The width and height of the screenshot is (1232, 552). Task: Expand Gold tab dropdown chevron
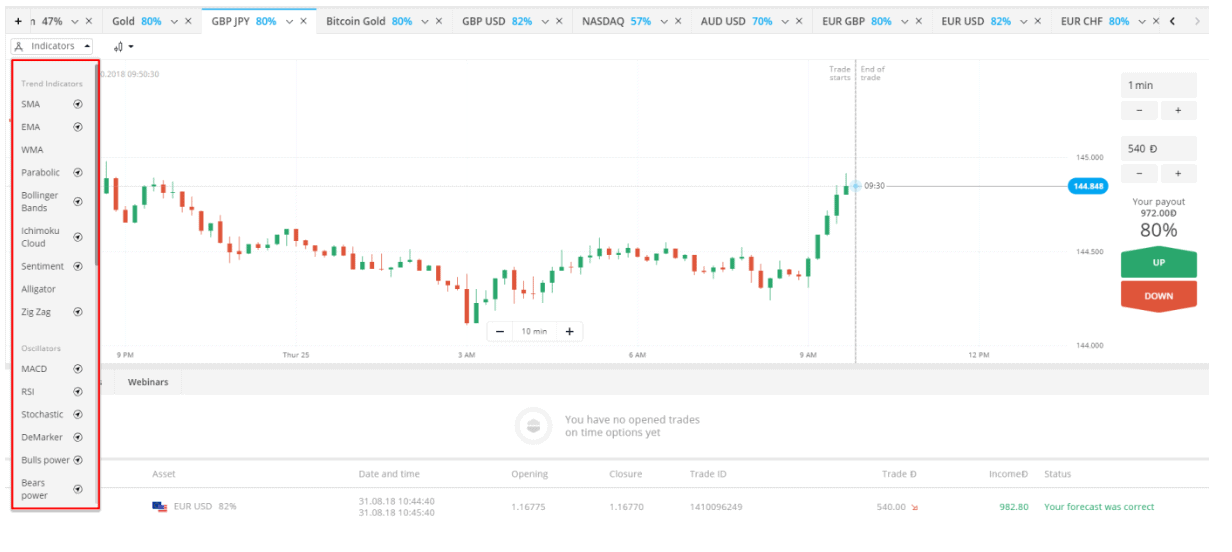[x=175, y=21]
